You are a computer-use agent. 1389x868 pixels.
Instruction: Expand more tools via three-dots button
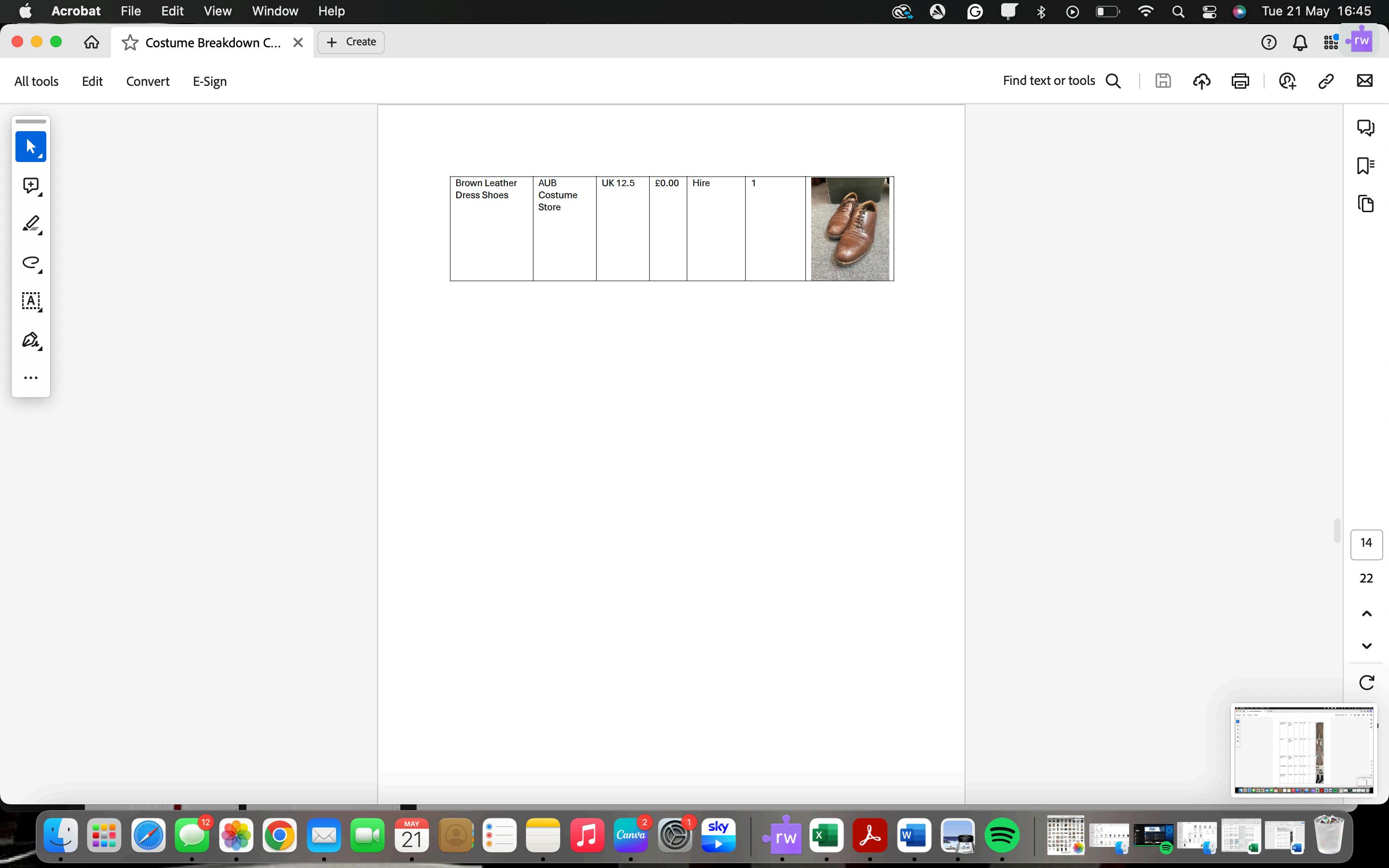point(30,378)
